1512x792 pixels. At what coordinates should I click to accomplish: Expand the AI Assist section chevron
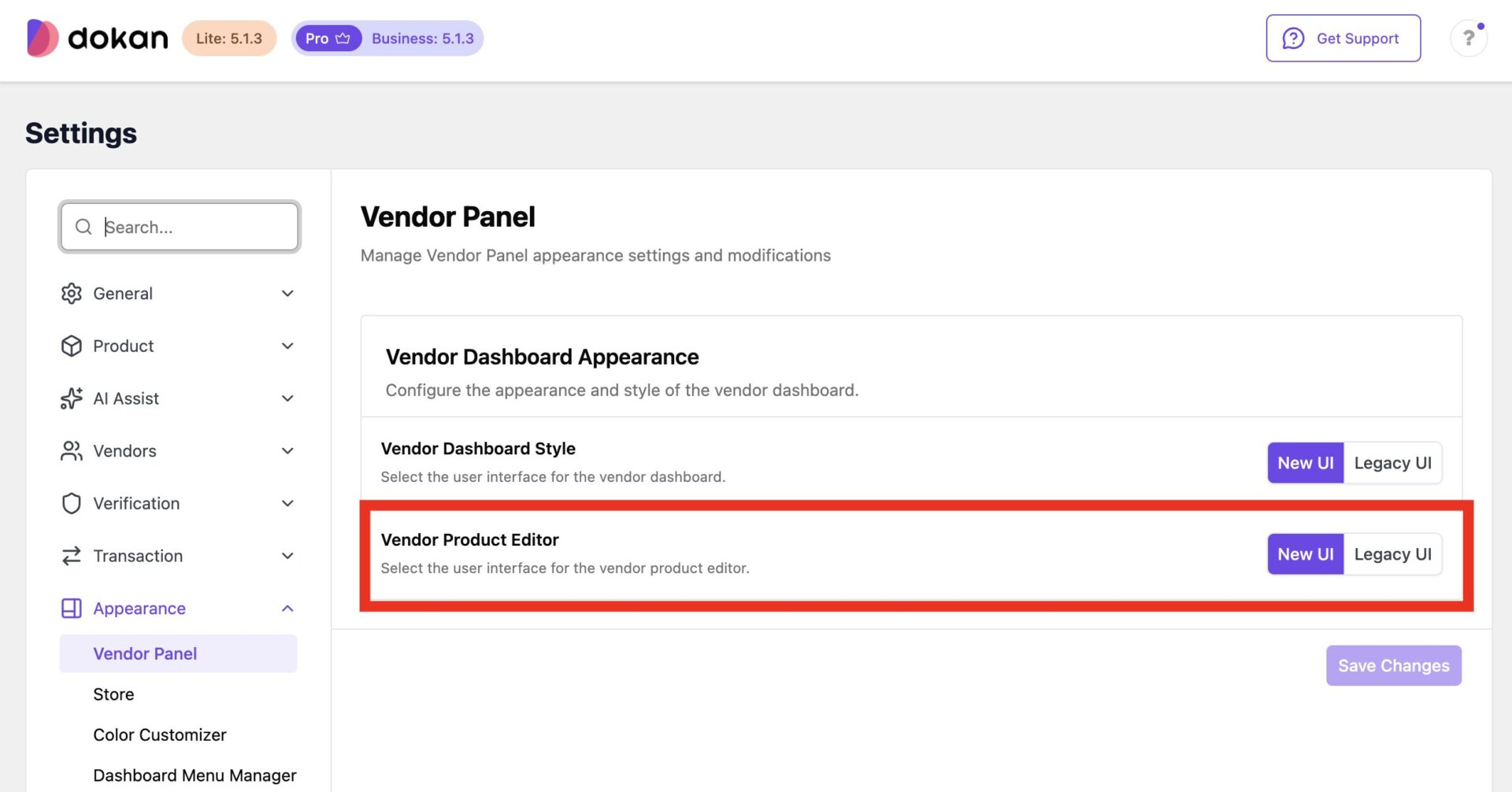click(x=287, y=398)
